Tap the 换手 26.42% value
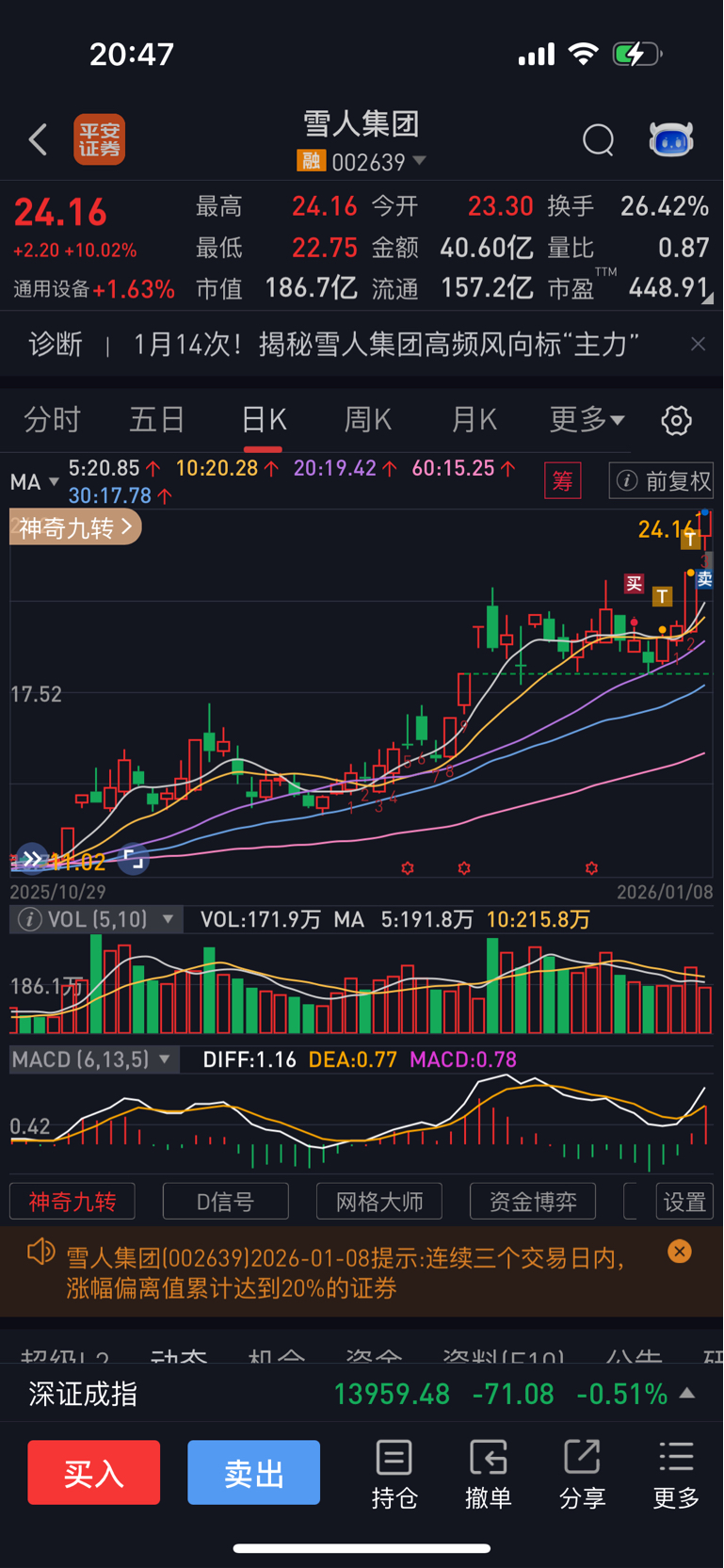 [665, 206]
